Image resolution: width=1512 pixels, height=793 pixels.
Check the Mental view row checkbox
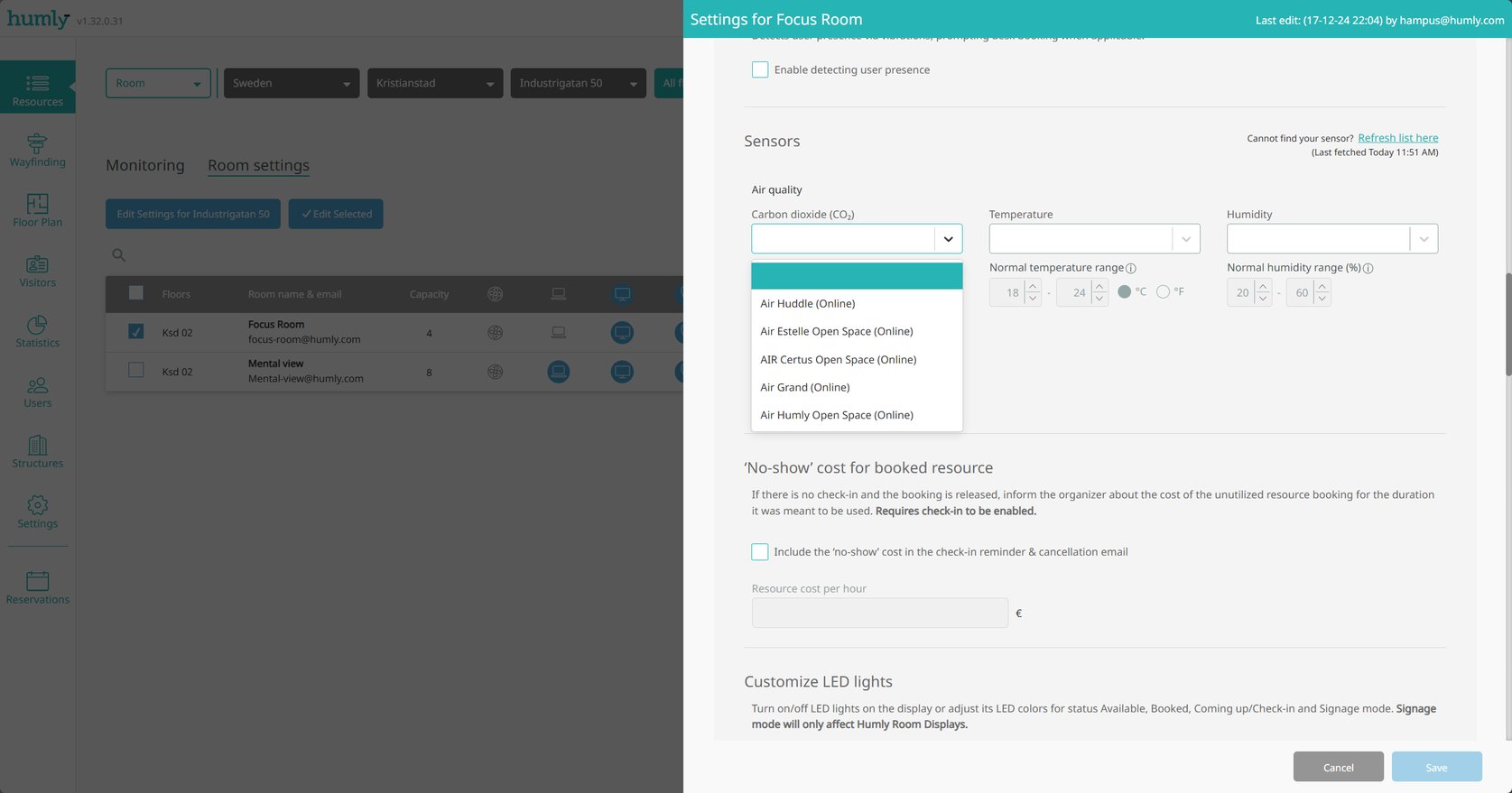(x=136, y=370)
